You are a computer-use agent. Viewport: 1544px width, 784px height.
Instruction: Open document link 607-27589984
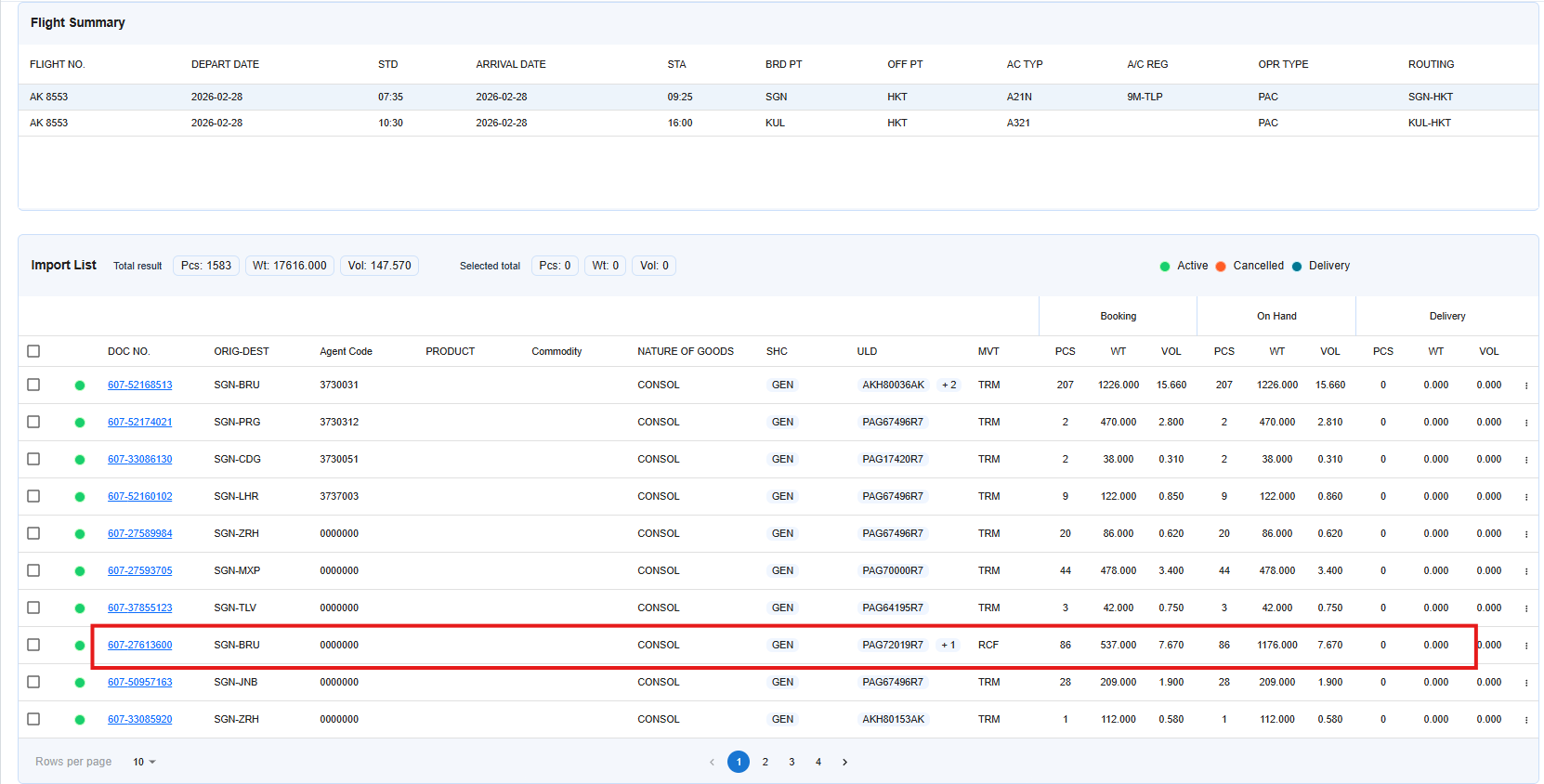139,533
